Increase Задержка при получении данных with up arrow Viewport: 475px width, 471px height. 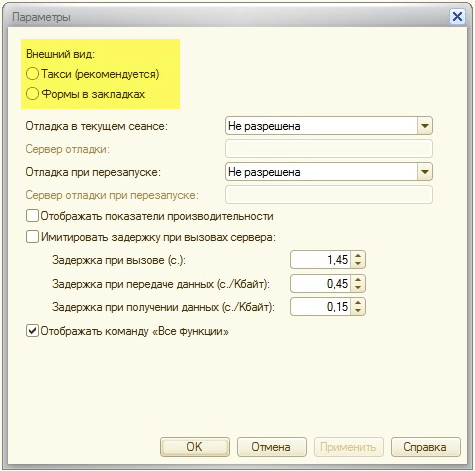(358, 303)
